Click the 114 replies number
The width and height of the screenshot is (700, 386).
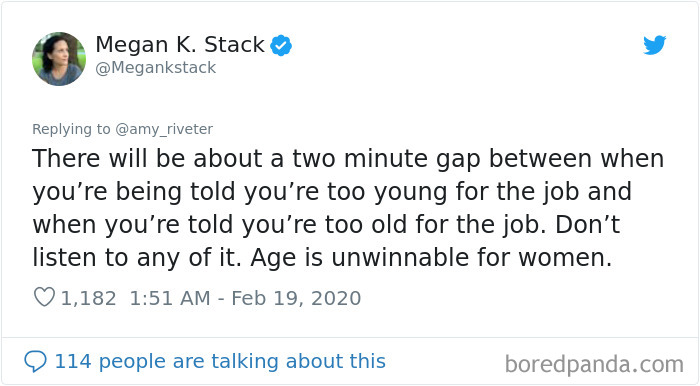pyautogui.click(x=73, y=361)
